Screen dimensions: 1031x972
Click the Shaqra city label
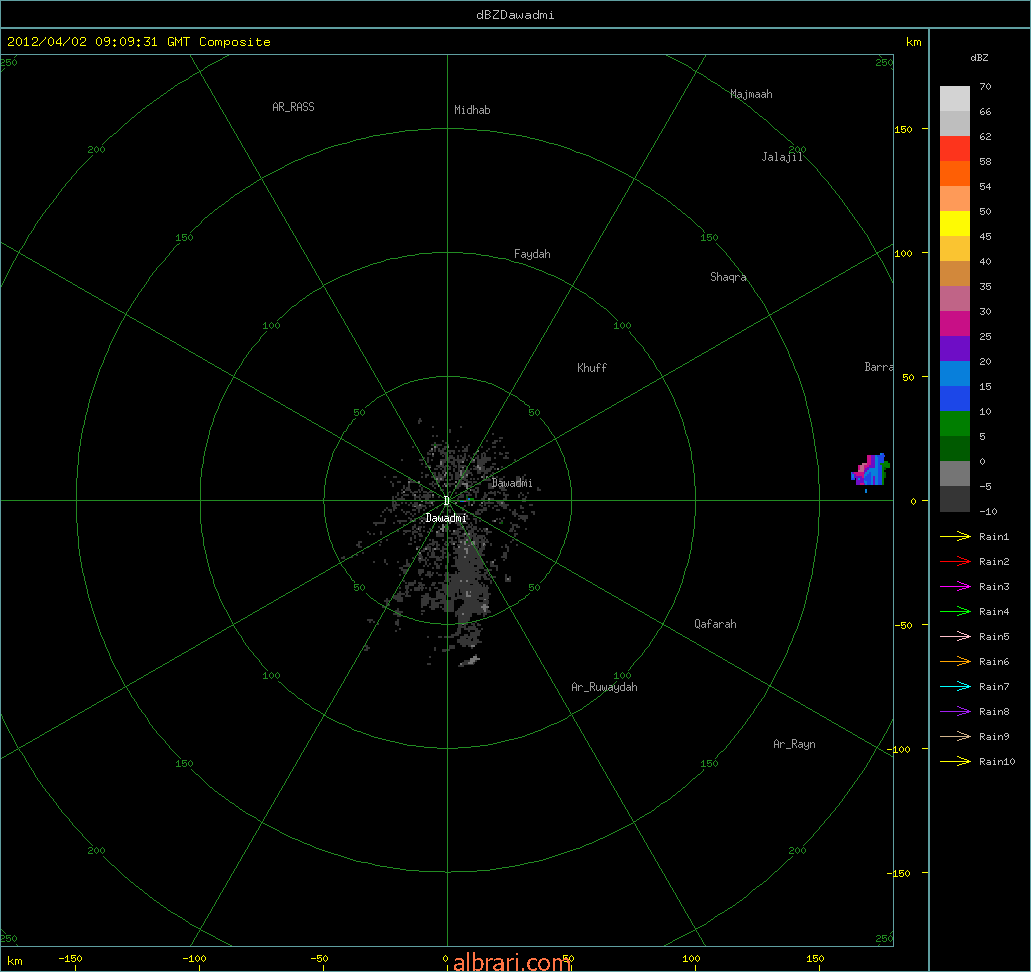[728, 277]
